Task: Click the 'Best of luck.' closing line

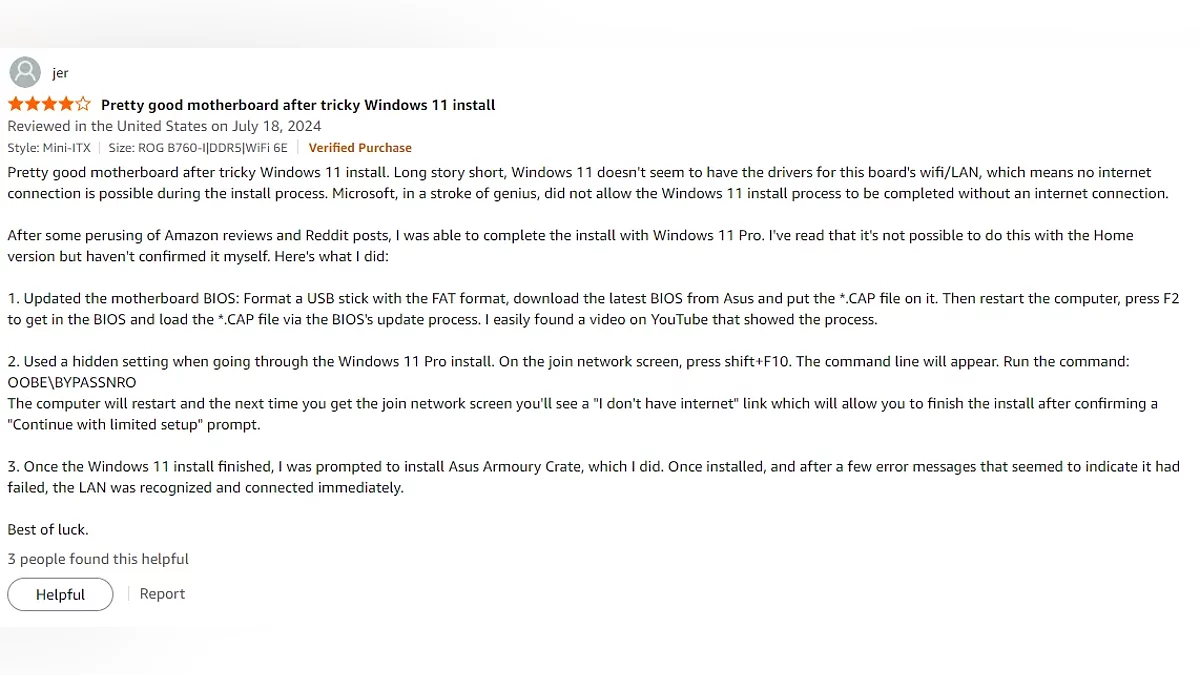Action: [48, 529]
